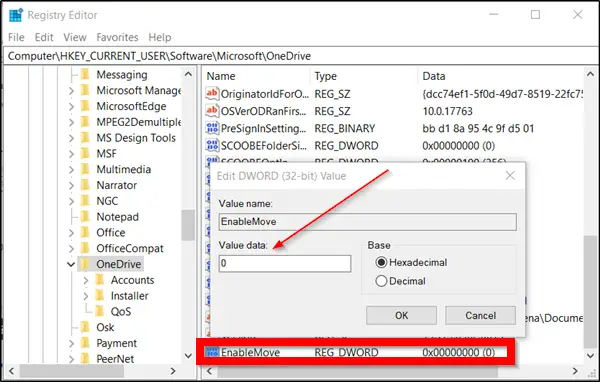Expand the MS Design Tools key
The width and height of the screenshot is (600, 382).
(71, 138)
